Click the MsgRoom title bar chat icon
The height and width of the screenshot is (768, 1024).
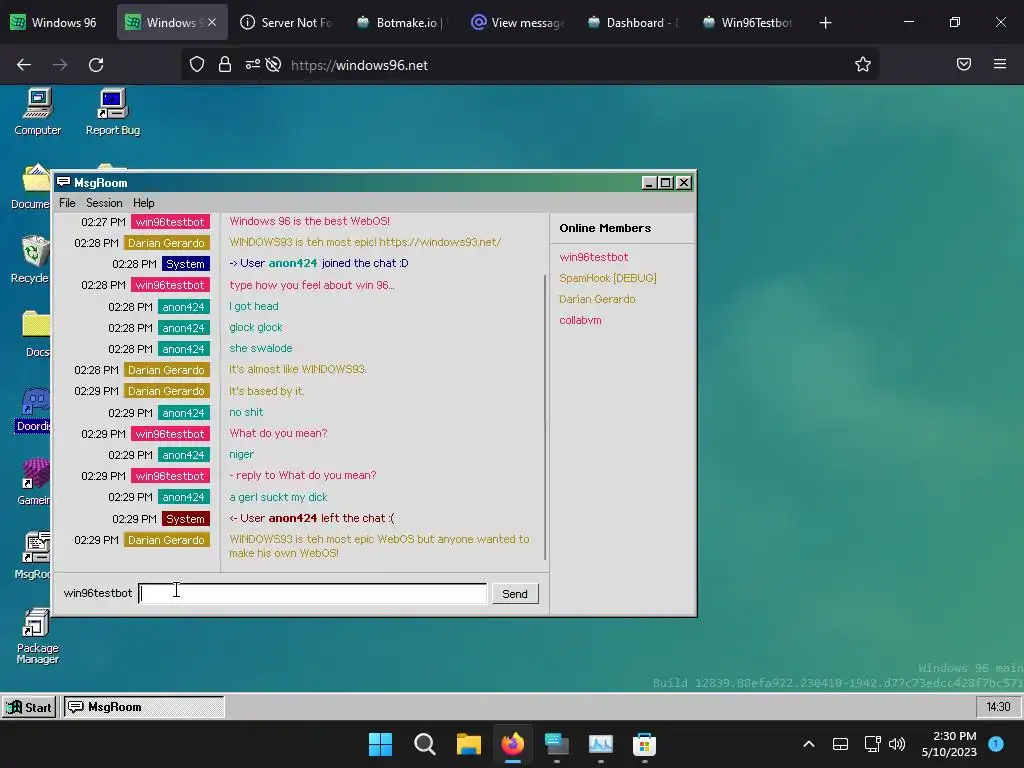pos(63,182)
